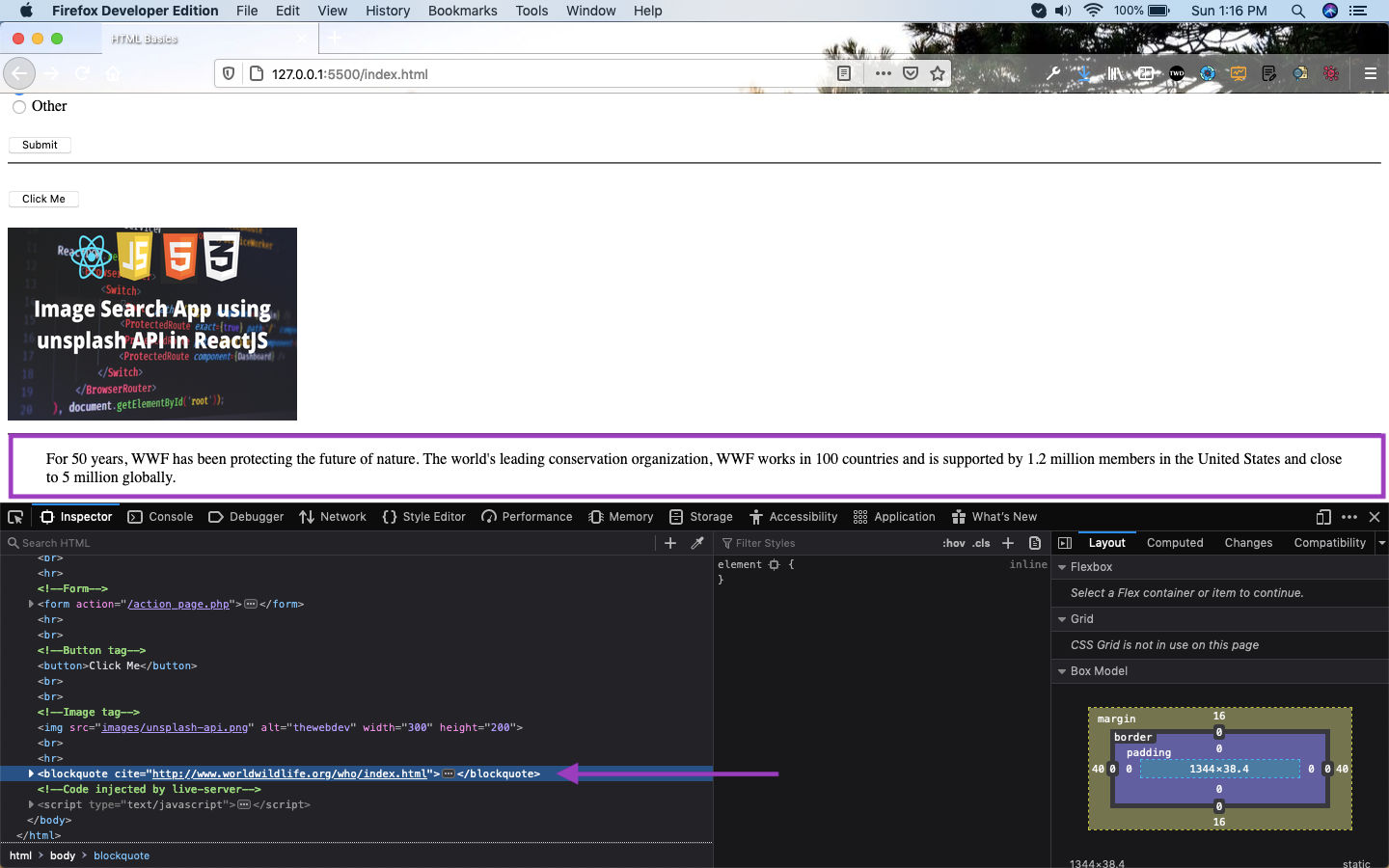Open the Apple menu
Viewport: 1389px width, 868px height.
click(x=26, y=11)
